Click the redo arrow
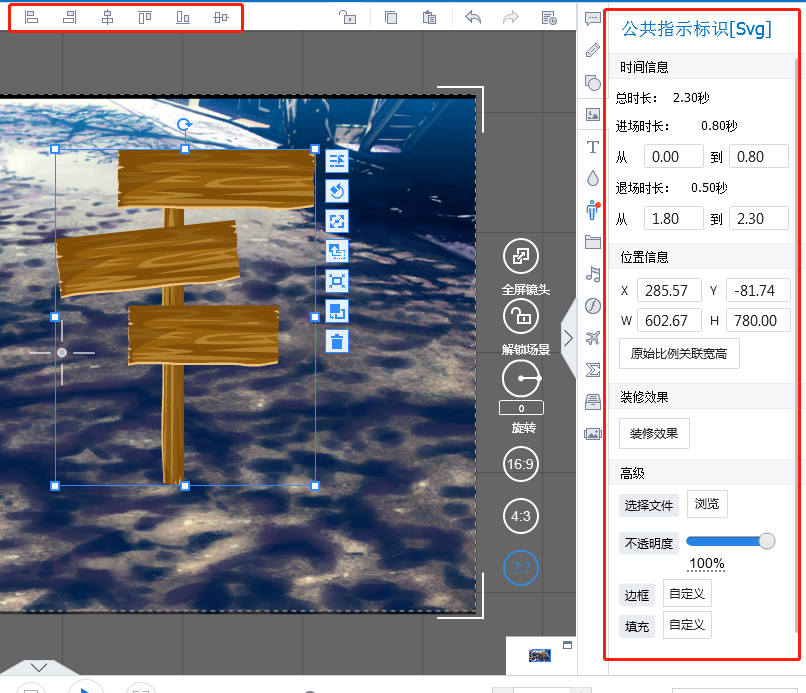This screenshot has width=806, height=693. tap(510, 17)
